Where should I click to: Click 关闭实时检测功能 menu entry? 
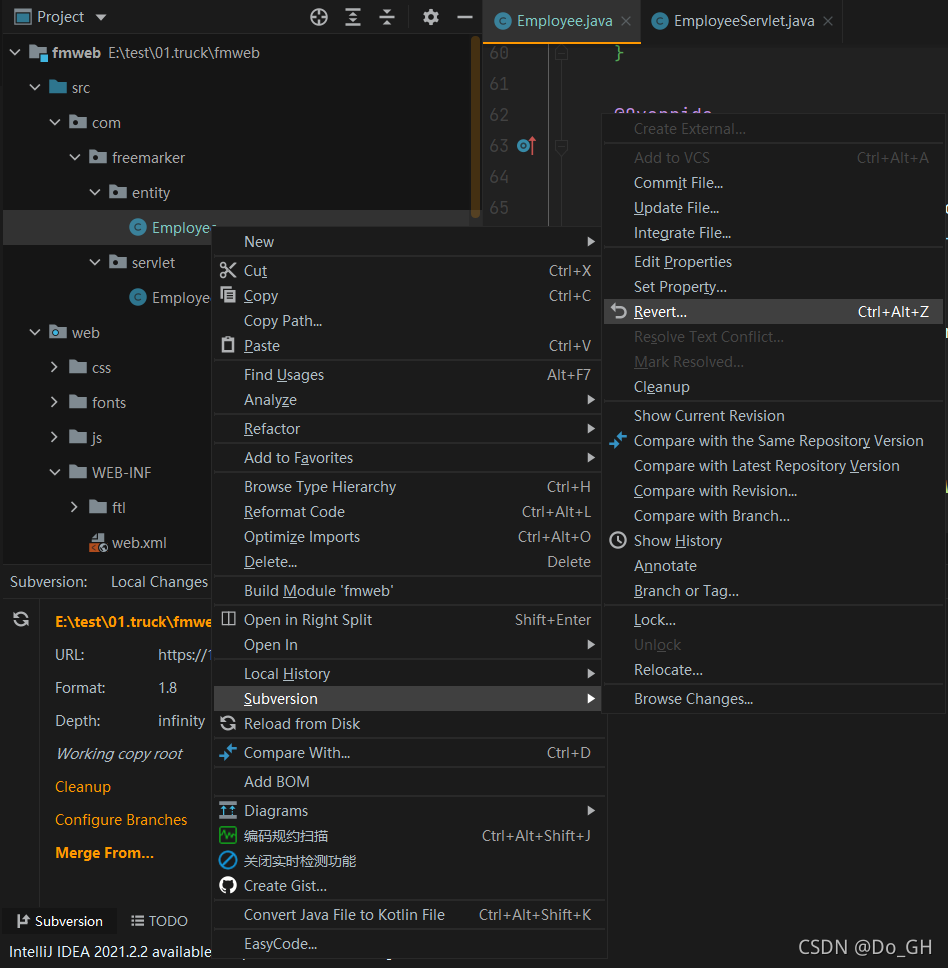pyautogui.click(x=407, y=861)
